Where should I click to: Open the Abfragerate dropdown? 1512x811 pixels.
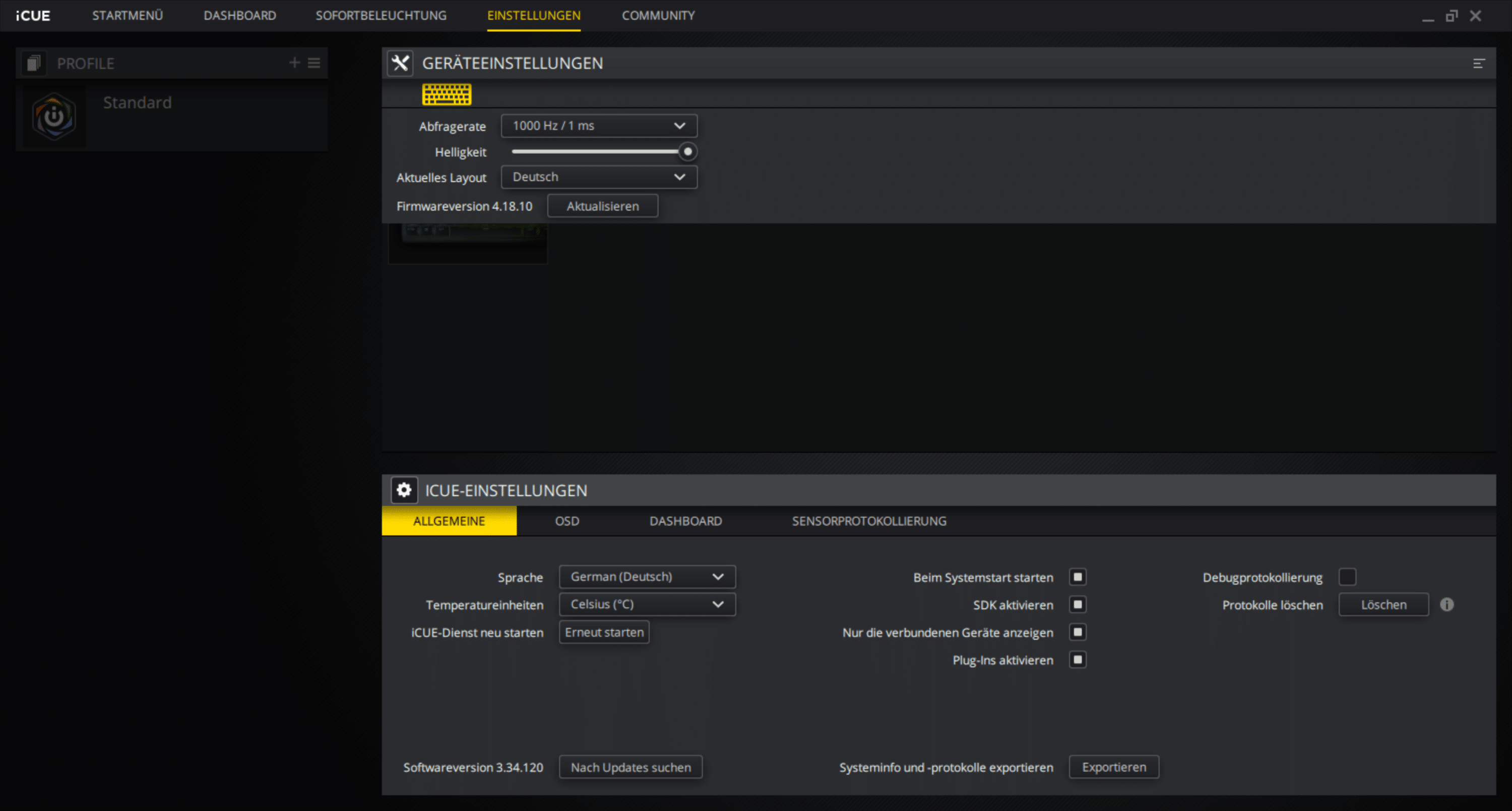pos(599,126)
